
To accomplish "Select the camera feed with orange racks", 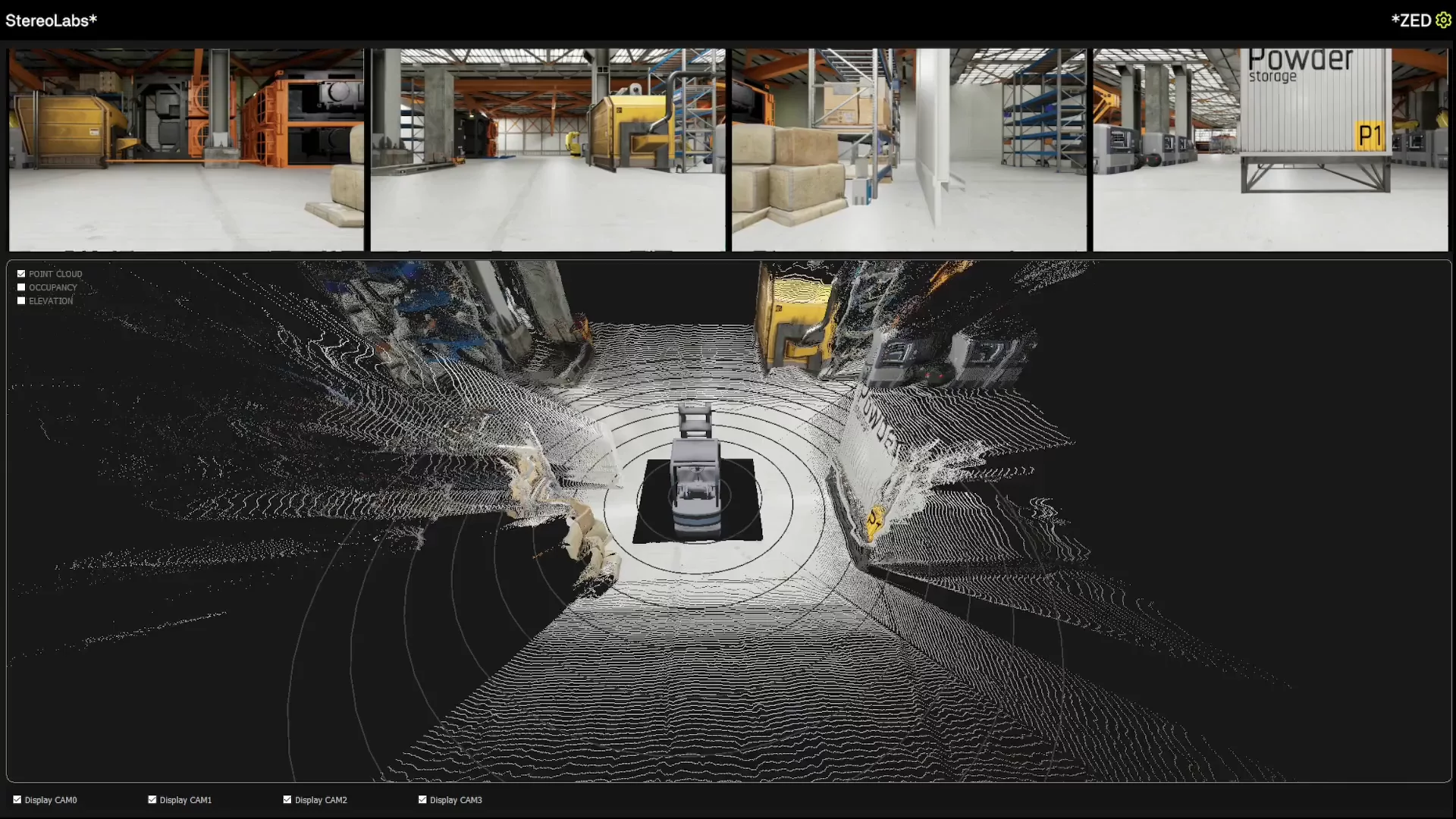I will pyautogui.click(x=187, y=149).
